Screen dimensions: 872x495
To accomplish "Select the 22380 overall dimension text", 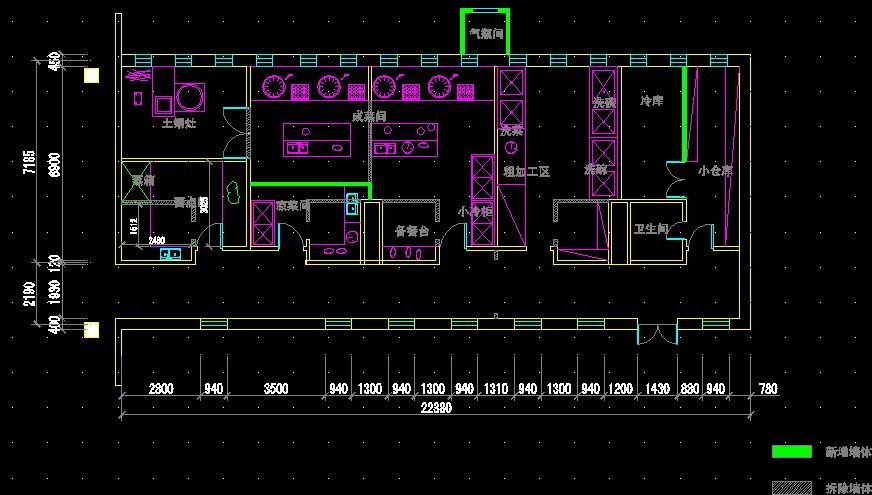I will (435, 407).
